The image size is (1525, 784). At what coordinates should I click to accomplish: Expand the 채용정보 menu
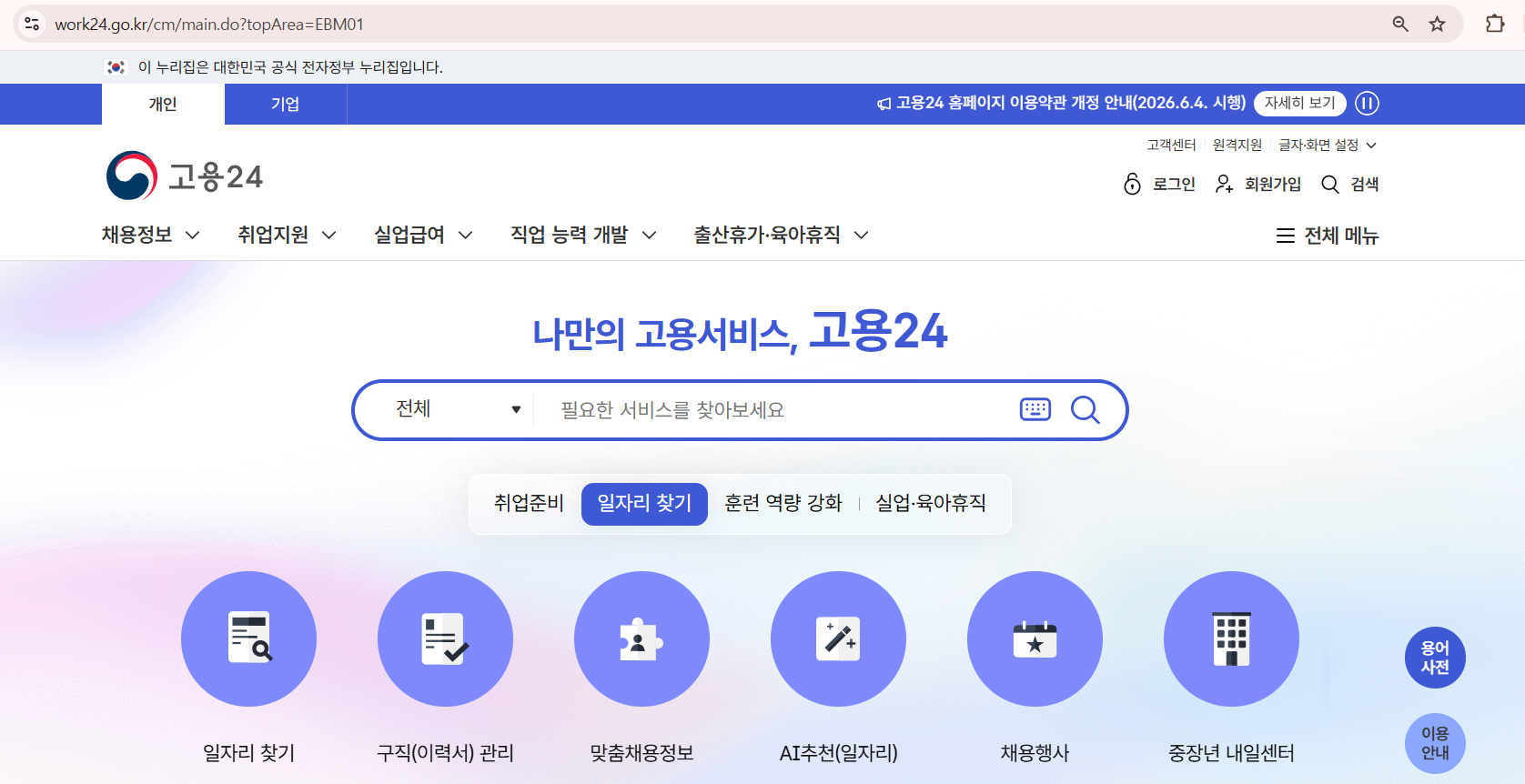[150, 235]
